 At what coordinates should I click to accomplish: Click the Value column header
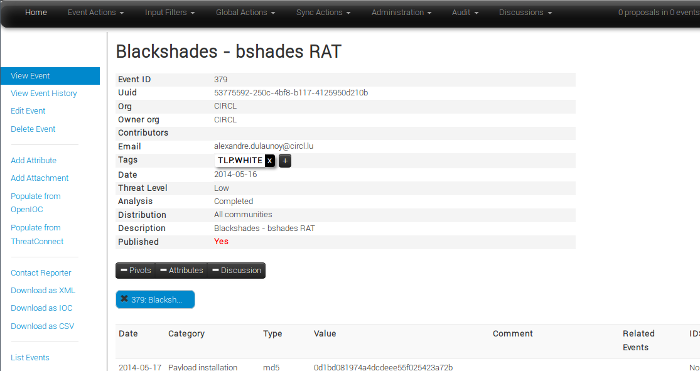pos(325,333)
